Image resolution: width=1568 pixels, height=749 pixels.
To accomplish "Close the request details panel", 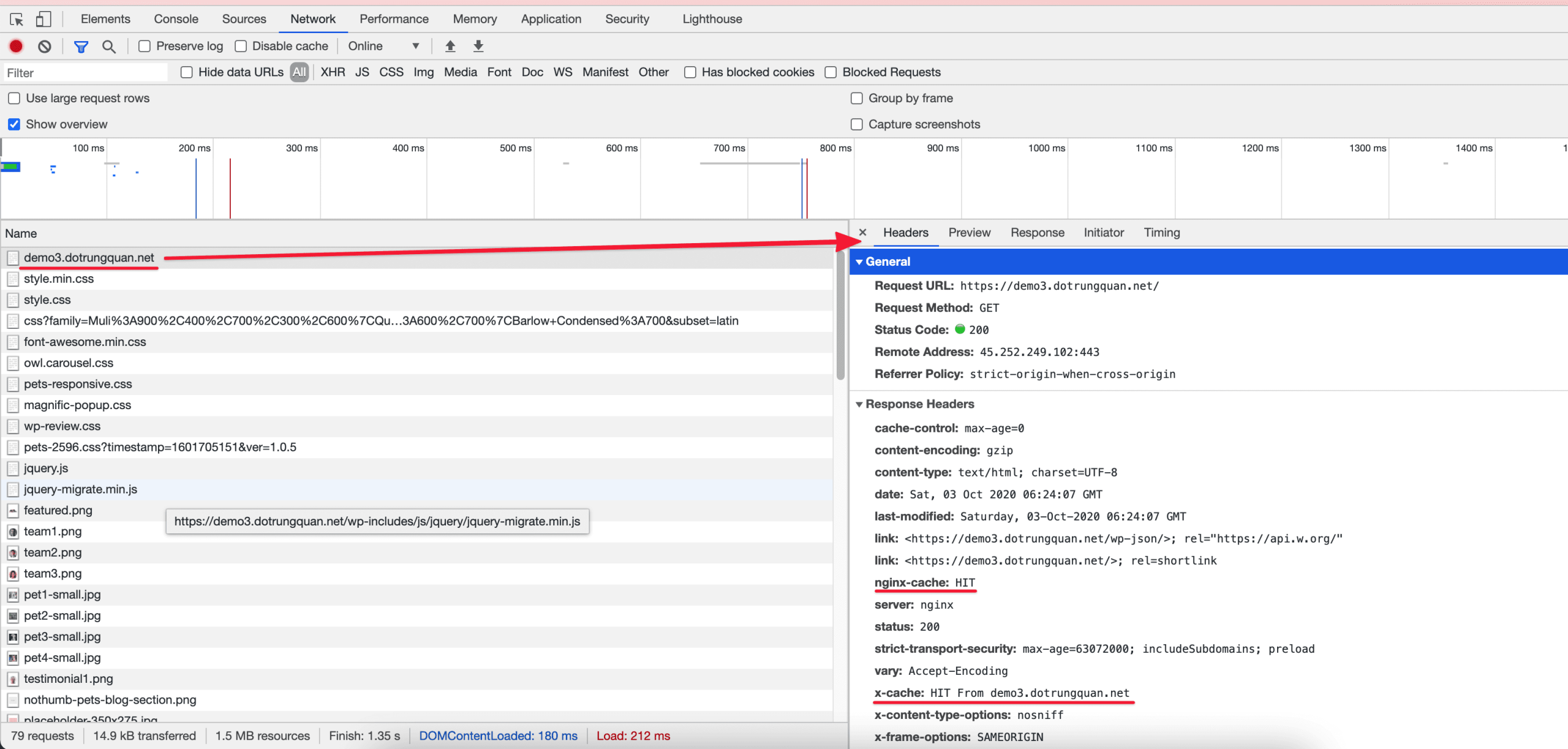I will click(x=862, y=233).
